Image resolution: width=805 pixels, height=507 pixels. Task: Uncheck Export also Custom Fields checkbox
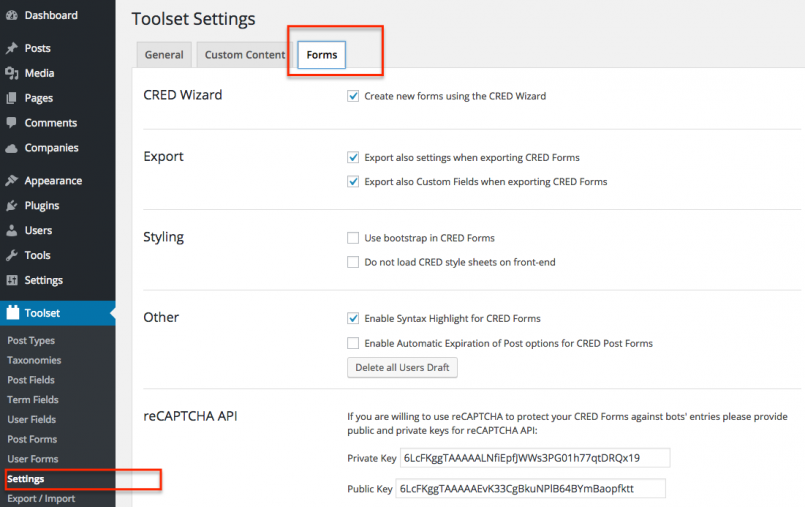(353, 182)
